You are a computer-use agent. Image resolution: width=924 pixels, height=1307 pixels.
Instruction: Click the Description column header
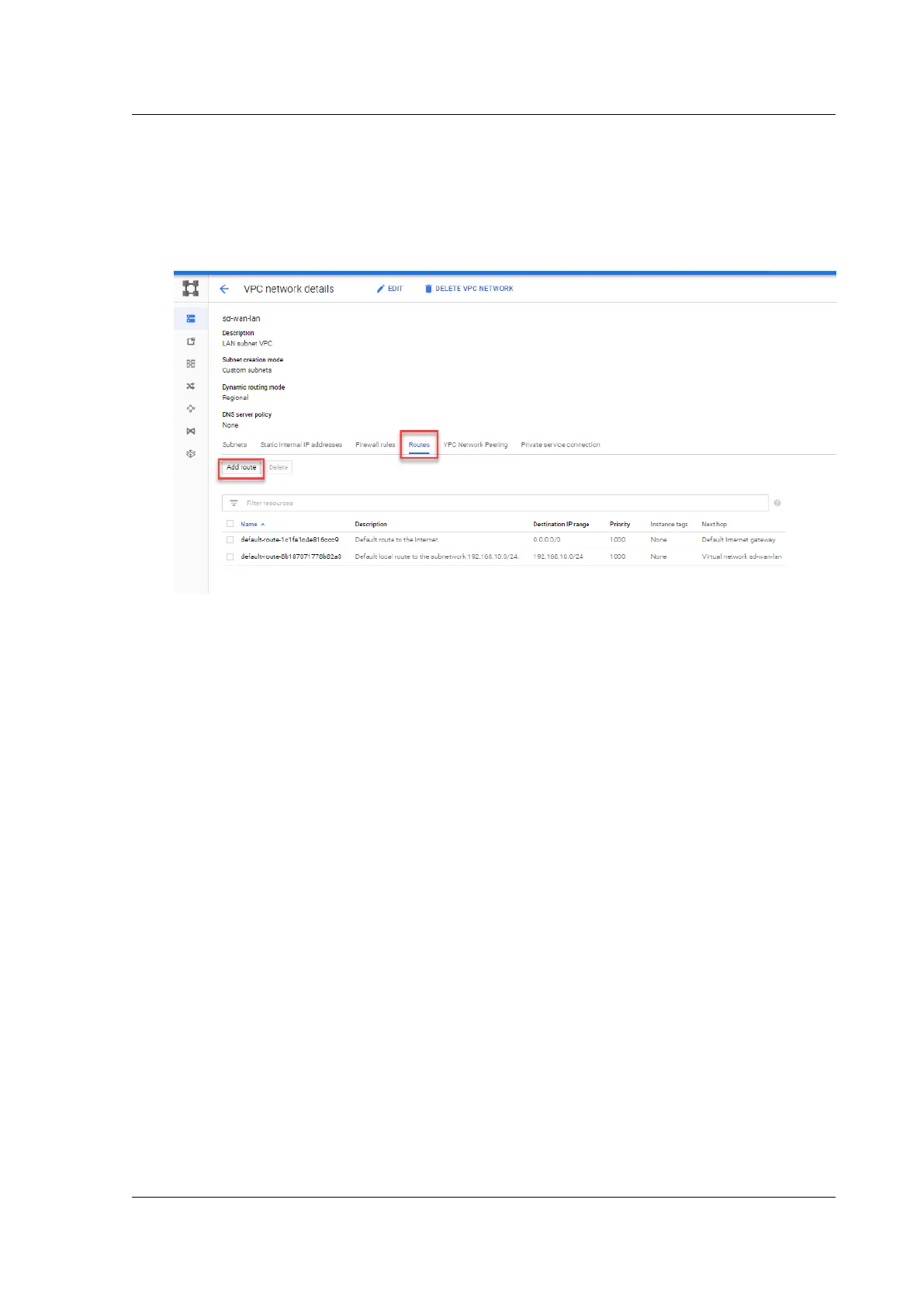(x=371, y=524)
